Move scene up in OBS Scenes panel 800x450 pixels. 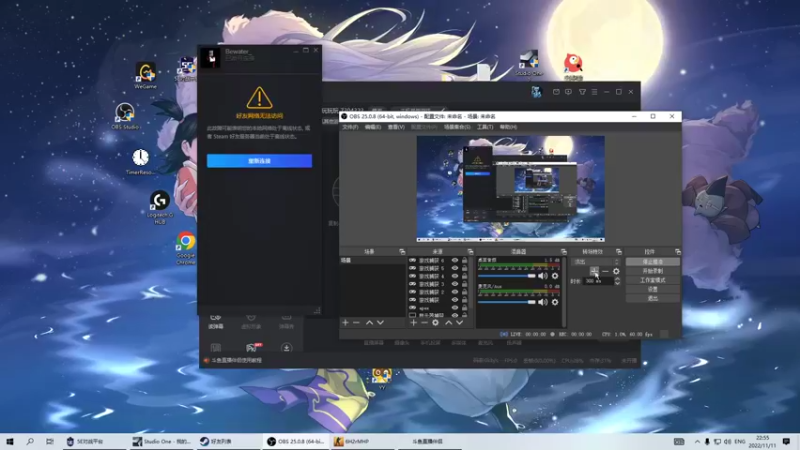coord(369,322)
